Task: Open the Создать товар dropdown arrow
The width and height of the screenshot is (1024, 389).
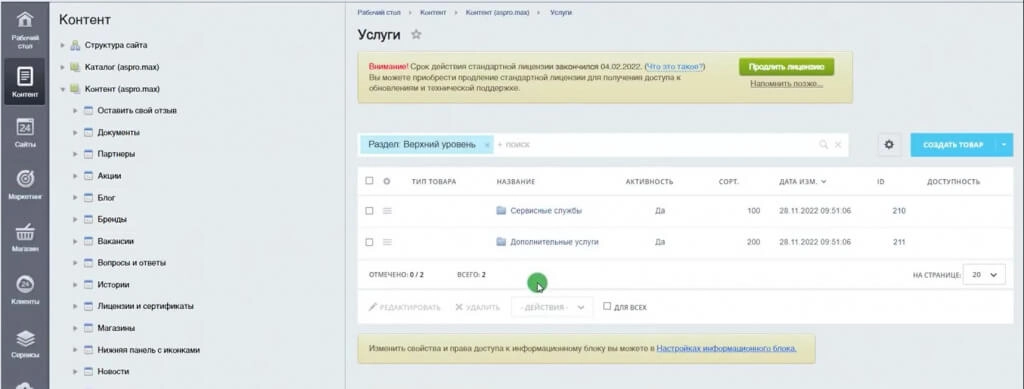Action: 1004,145
